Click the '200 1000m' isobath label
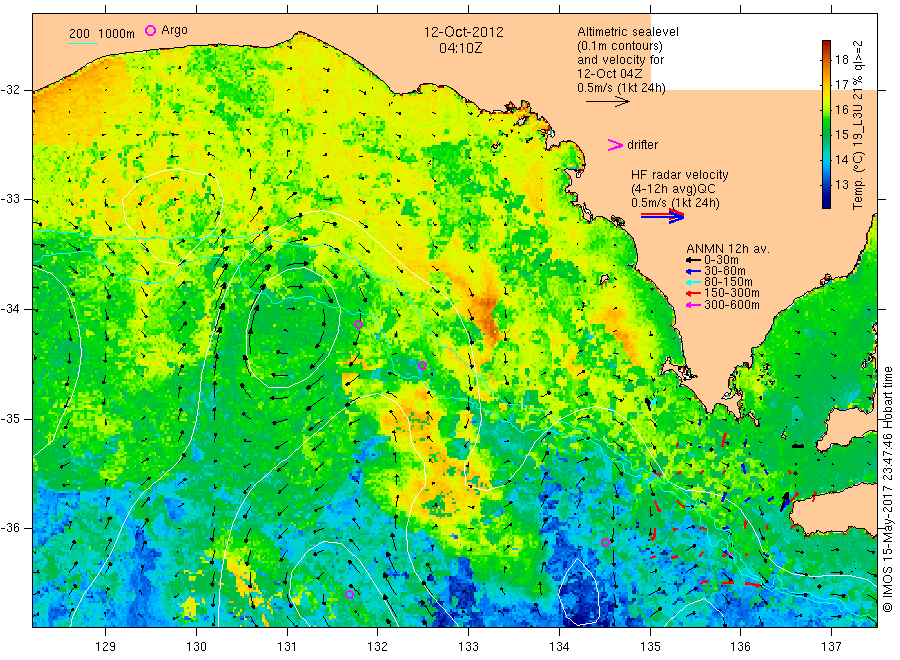The width and height of the screenshot is (900, 660). (102, 34)
